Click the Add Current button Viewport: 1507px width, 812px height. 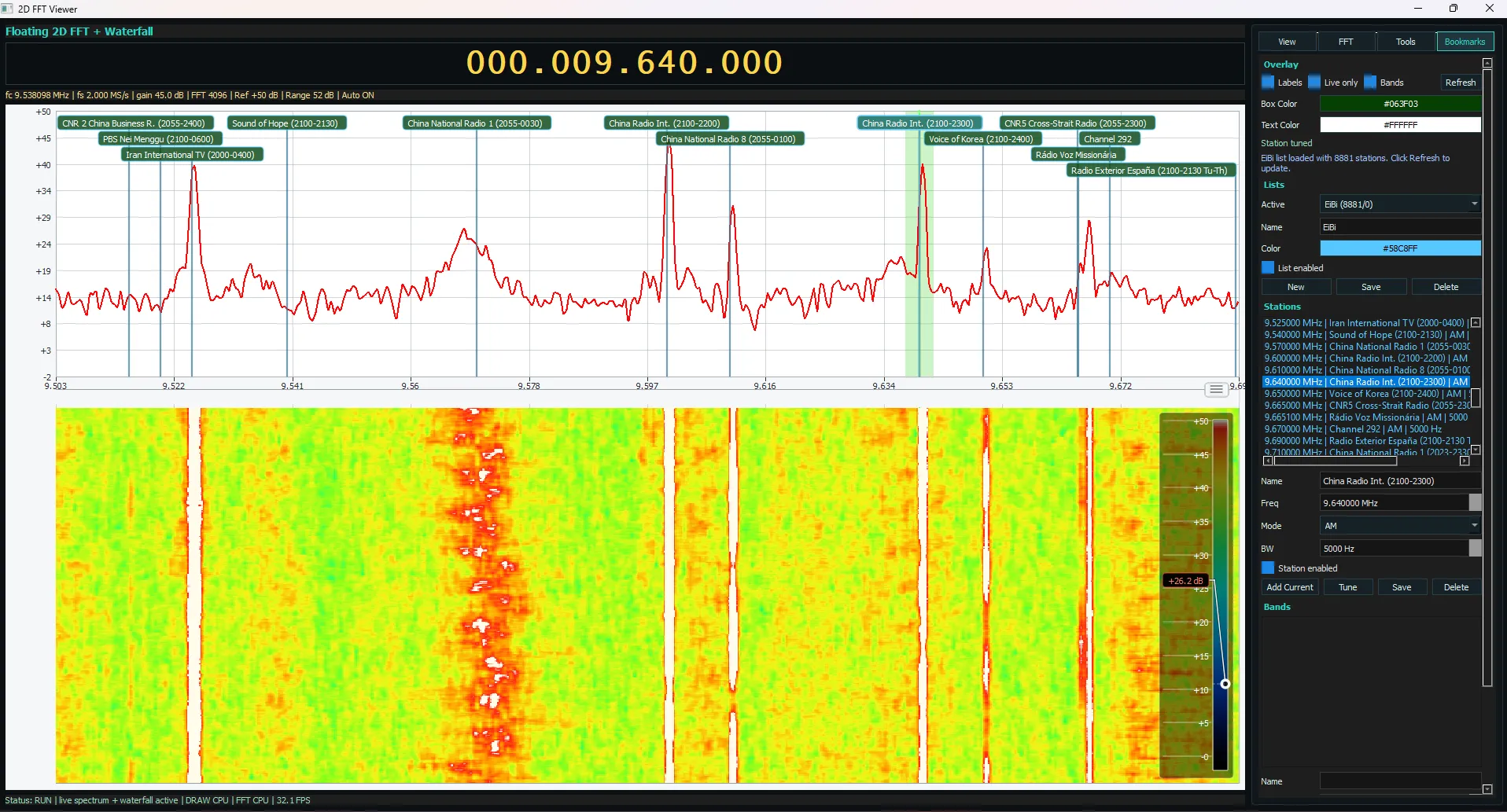pyautogui.click(x=1290, y=587)
